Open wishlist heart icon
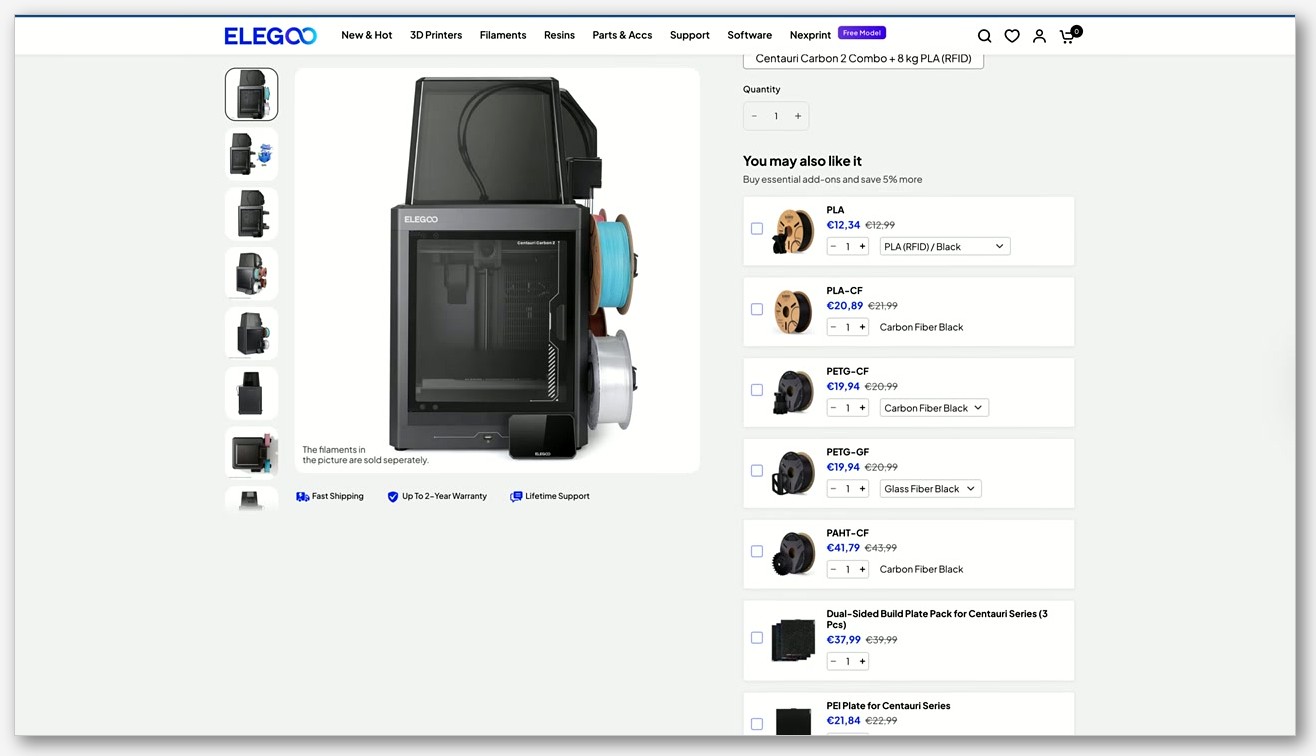The height and width of the screenshot is (756, 1316). tap(1012, 35)
